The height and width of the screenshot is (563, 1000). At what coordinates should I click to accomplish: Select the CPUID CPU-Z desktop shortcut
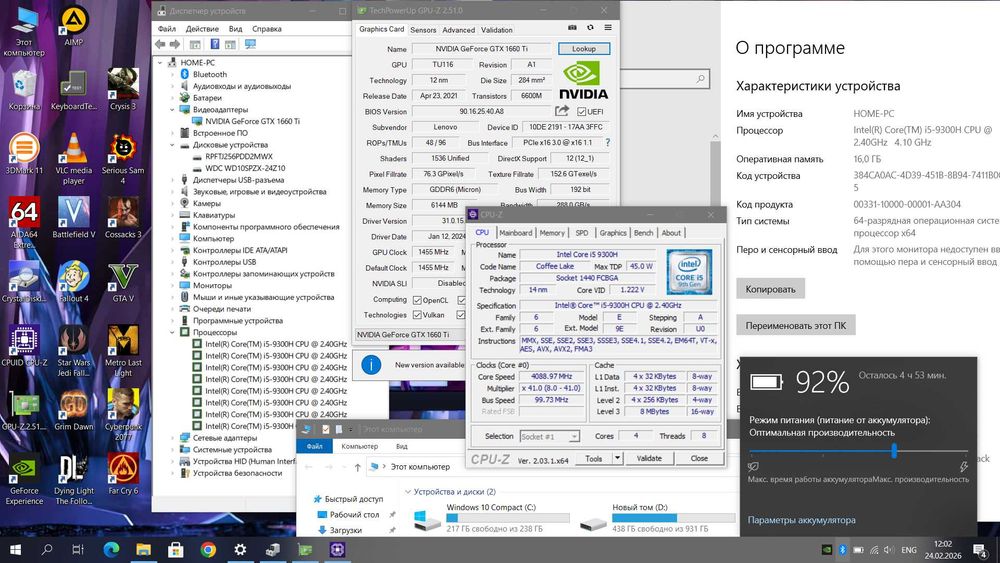click(x=24, y=345)
